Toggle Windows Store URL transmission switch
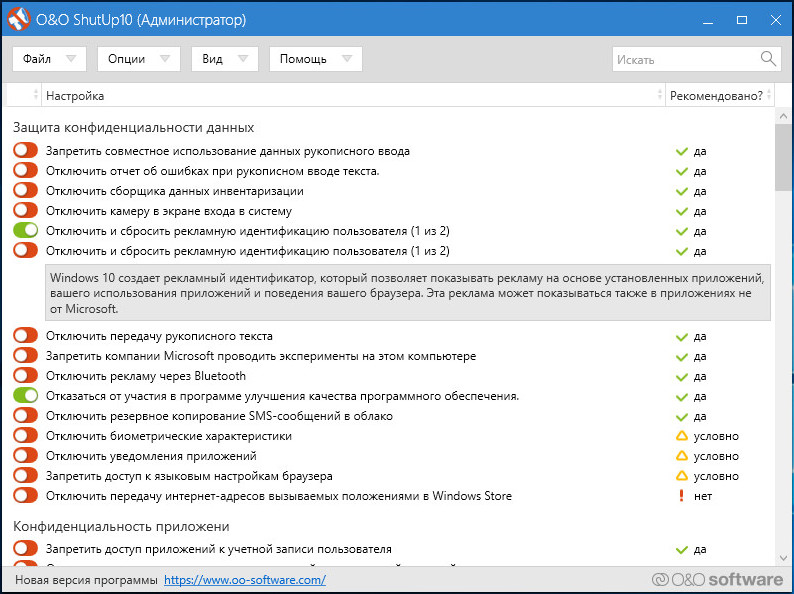 (x=25, y=495)
